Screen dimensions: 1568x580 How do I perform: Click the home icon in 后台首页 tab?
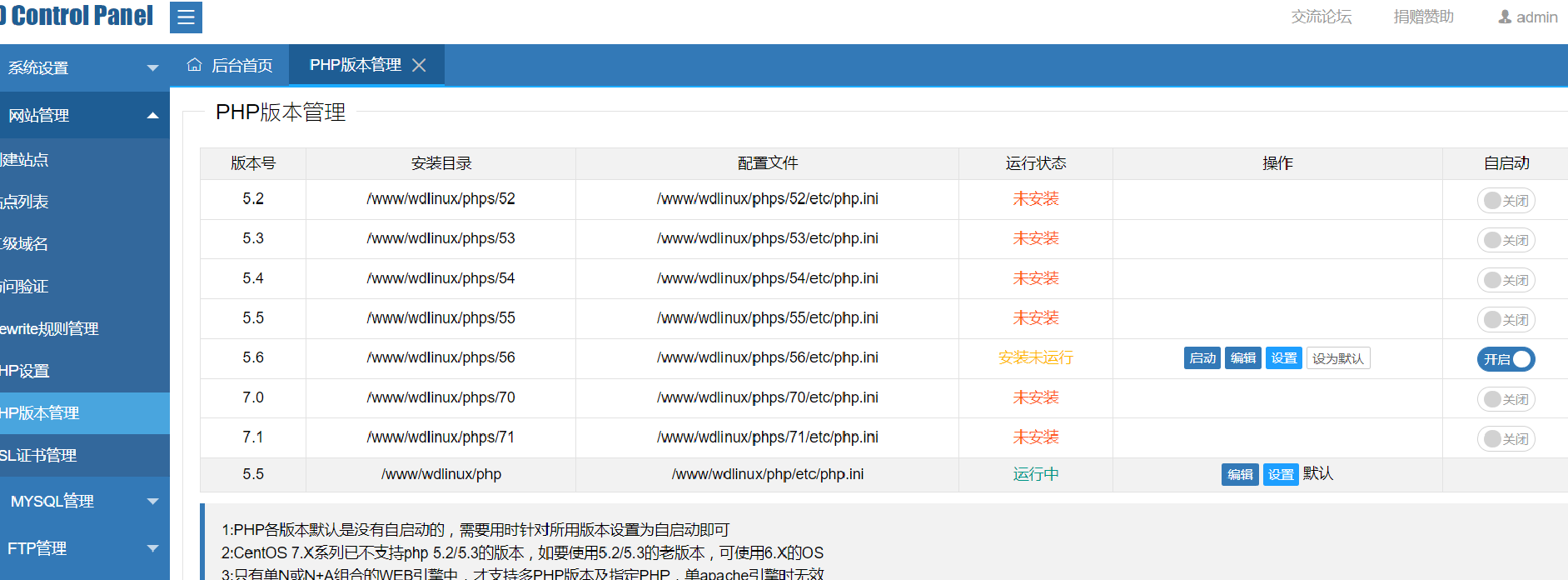point(194,65)
